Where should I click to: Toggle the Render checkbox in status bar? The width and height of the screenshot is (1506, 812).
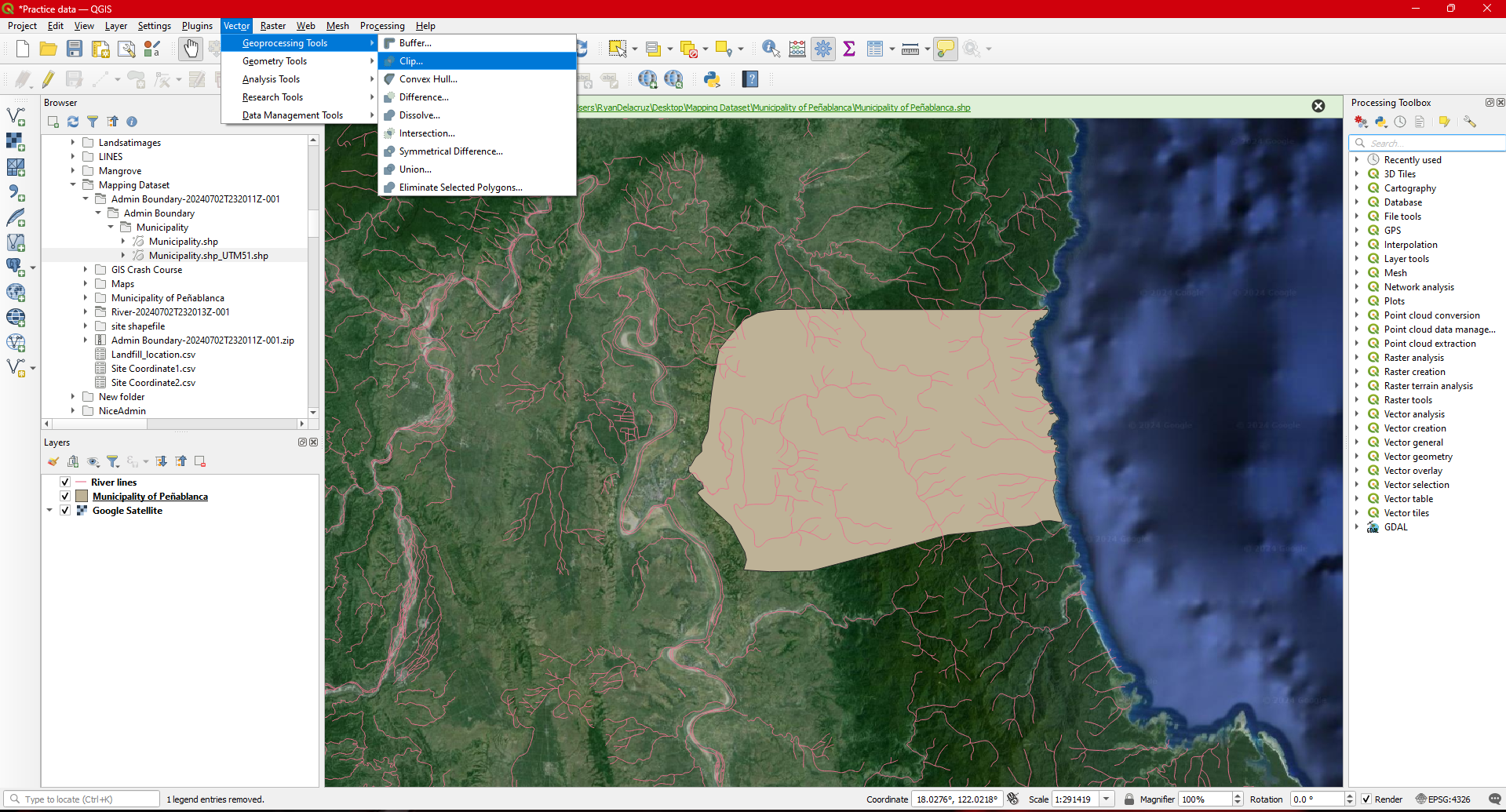tap(1366, 799)
